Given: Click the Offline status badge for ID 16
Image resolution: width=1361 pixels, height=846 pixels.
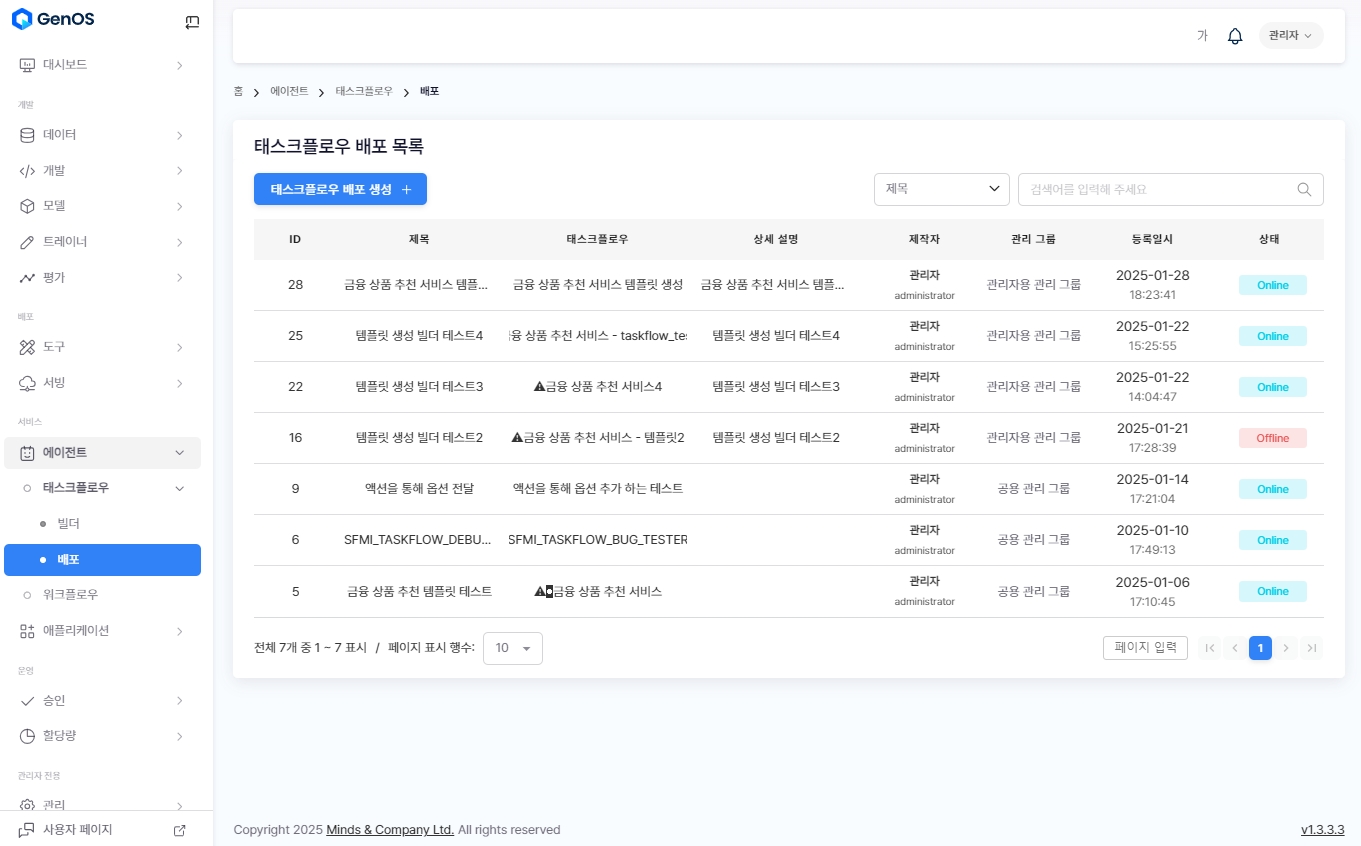Looking at the screenshot, I should (1272, 438).
